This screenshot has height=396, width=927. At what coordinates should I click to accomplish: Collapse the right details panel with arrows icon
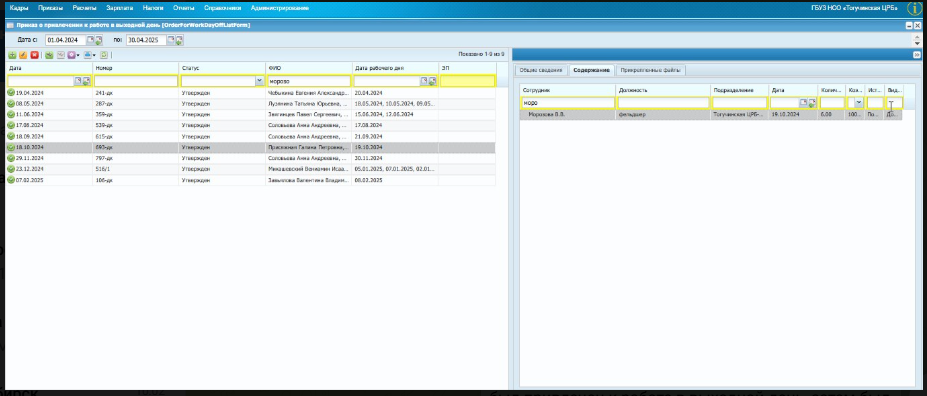coord(917,54)
